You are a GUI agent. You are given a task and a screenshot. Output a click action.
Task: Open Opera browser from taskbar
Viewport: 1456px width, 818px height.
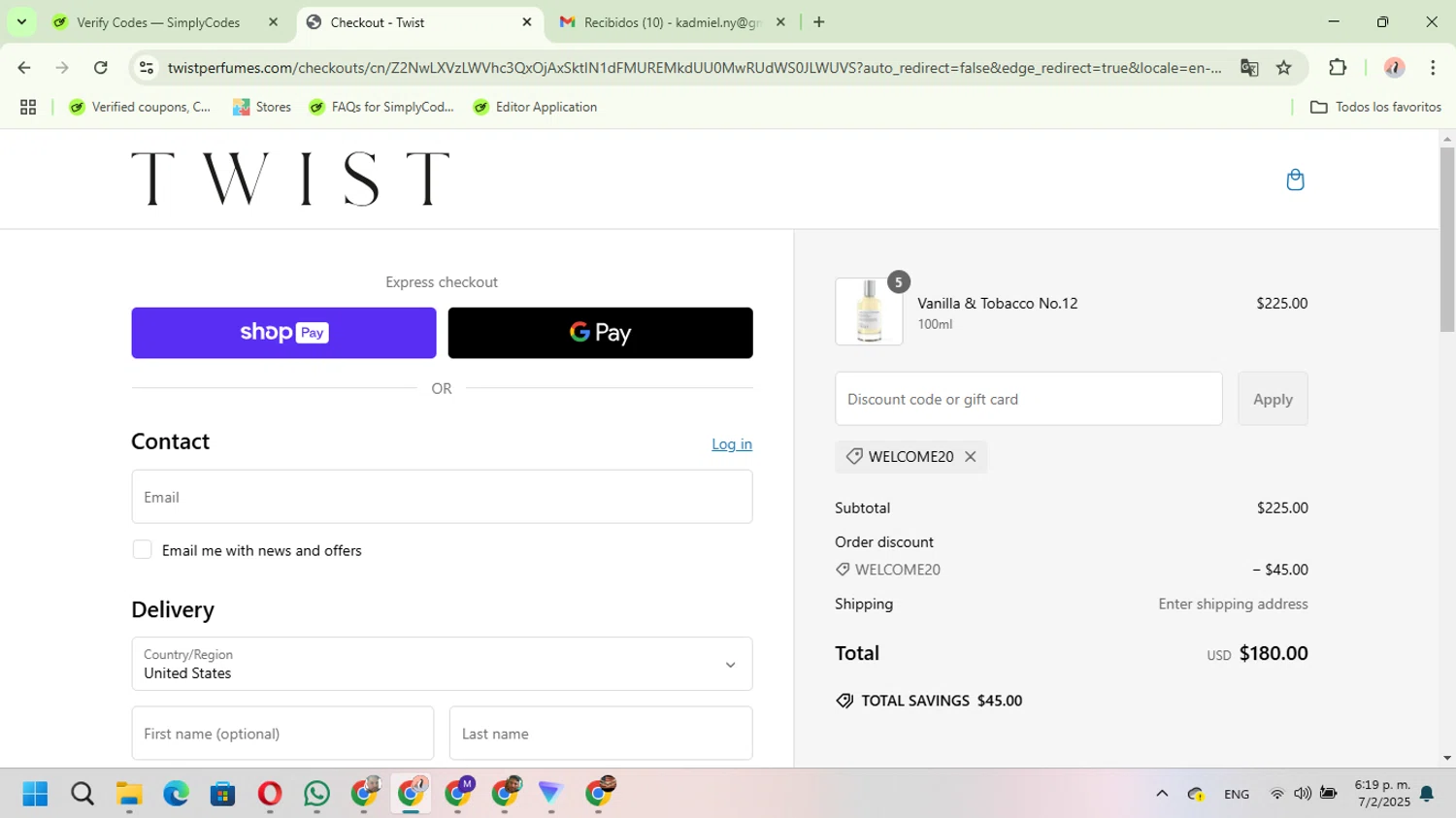pyautogui.click(x=270, y=795)
